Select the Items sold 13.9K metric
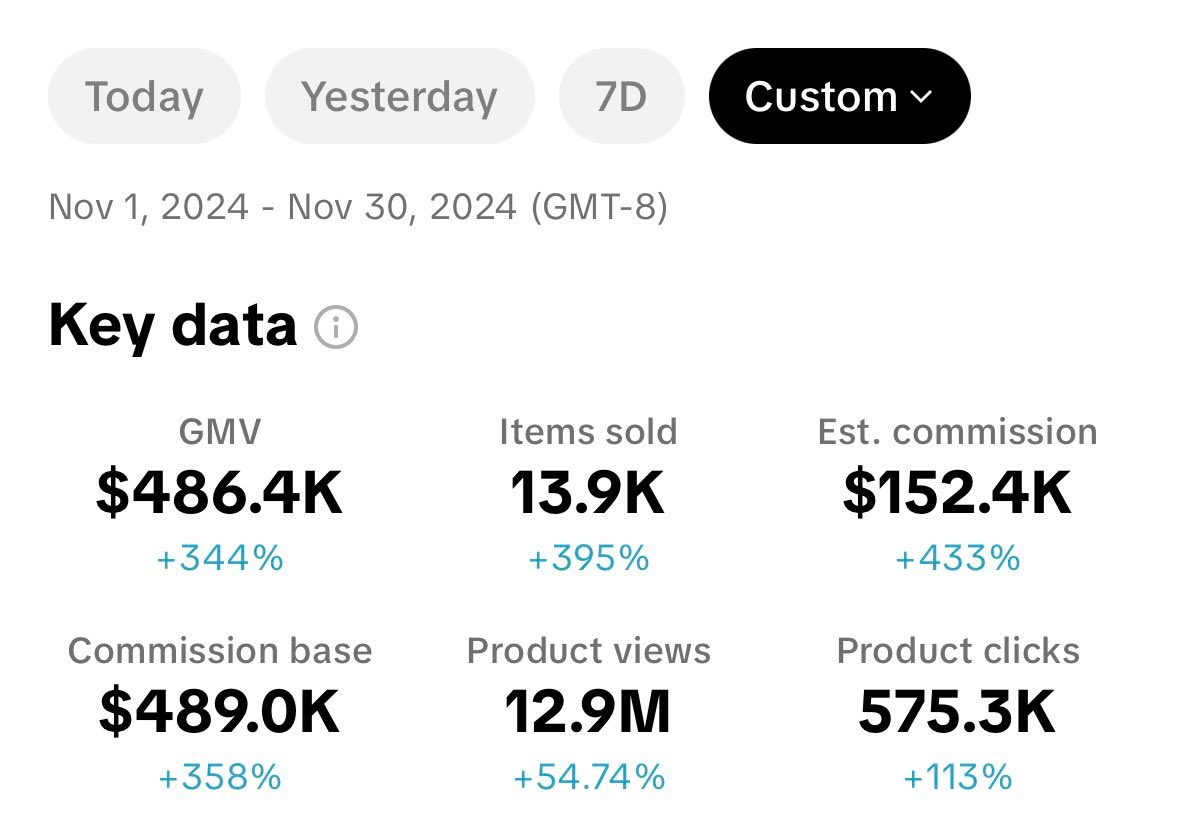This screenshot has height=828, width=1179. point(588,493)
